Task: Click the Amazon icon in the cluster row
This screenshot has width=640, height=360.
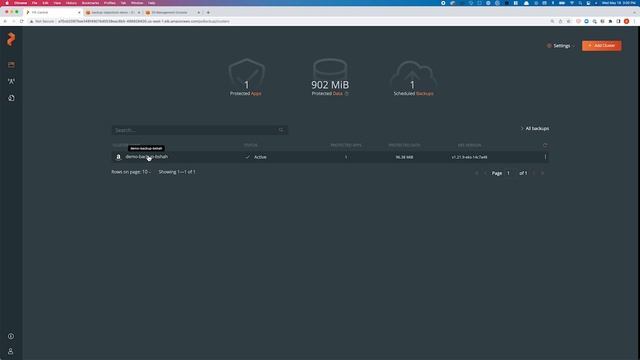Action: point(118,157)
